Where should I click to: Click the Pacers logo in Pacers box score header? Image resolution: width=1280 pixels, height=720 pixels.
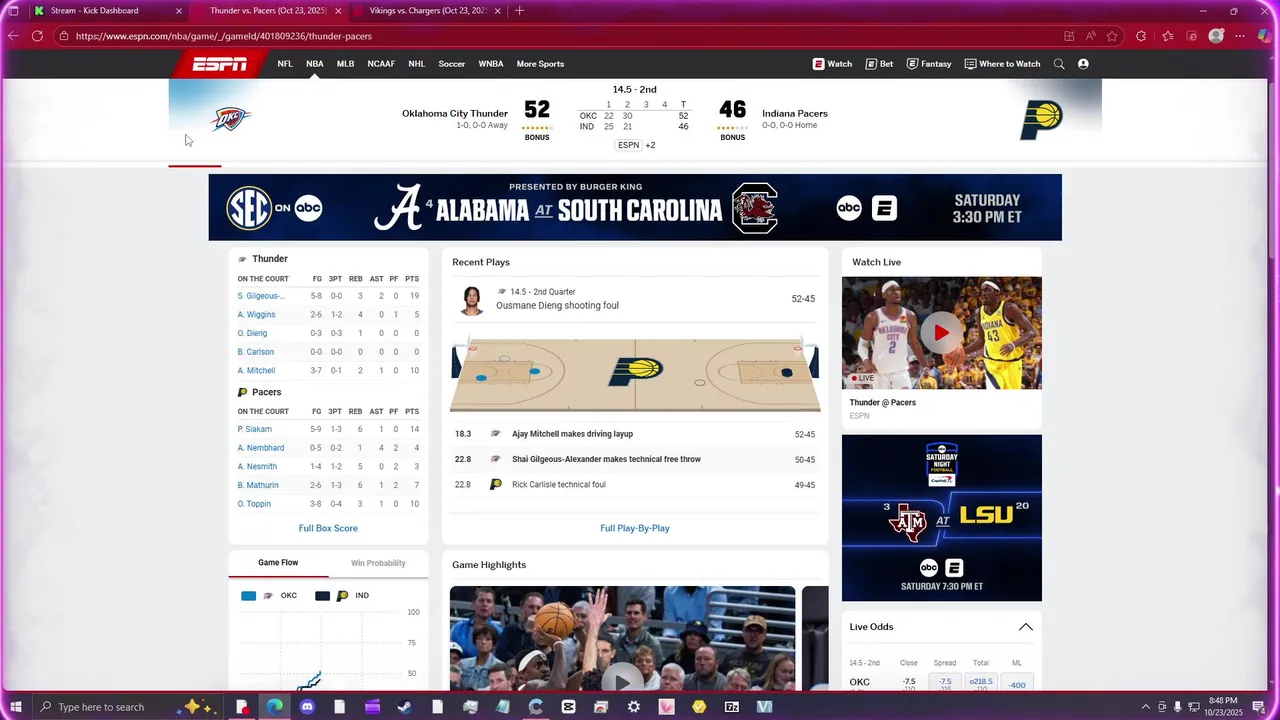coord(242,393)
